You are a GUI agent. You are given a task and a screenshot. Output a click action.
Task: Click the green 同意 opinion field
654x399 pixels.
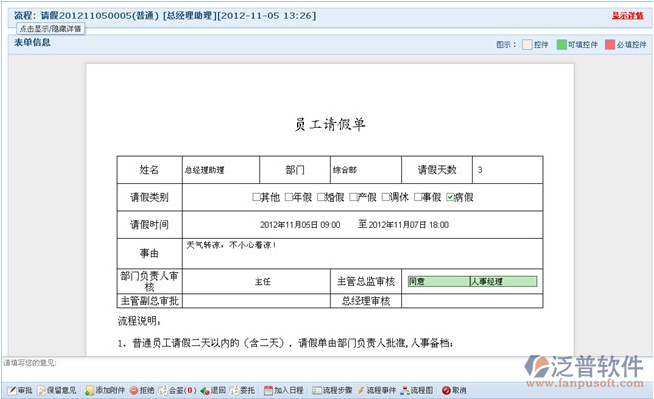(439, 281)
